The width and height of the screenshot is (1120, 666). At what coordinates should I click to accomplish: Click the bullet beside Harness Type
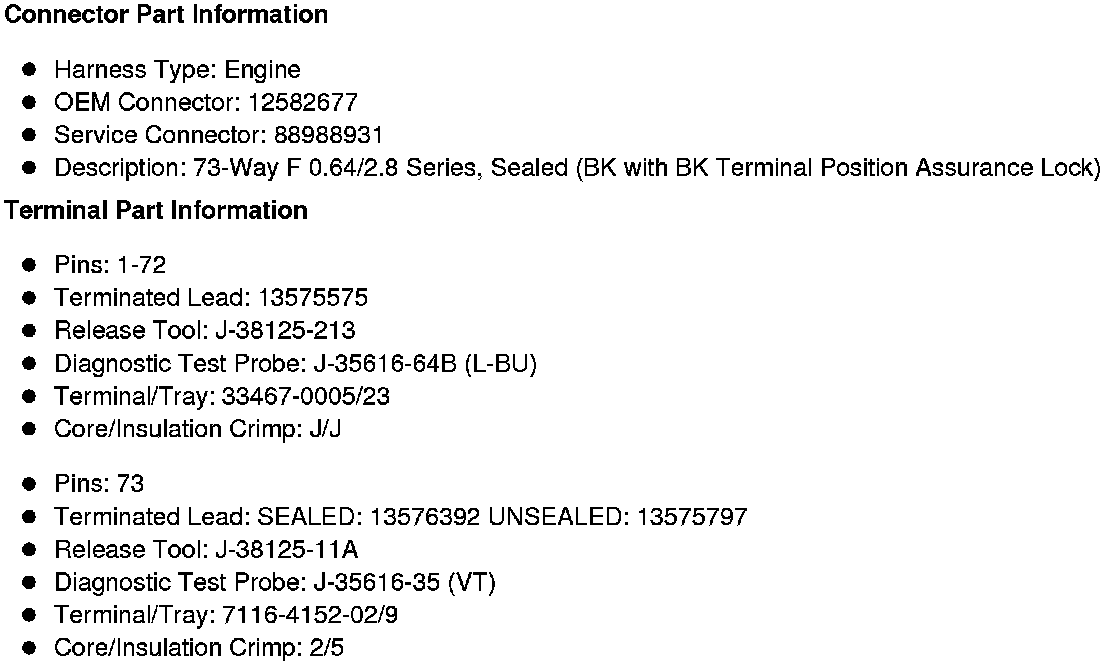pyautogui.click(x=30, y=70)
